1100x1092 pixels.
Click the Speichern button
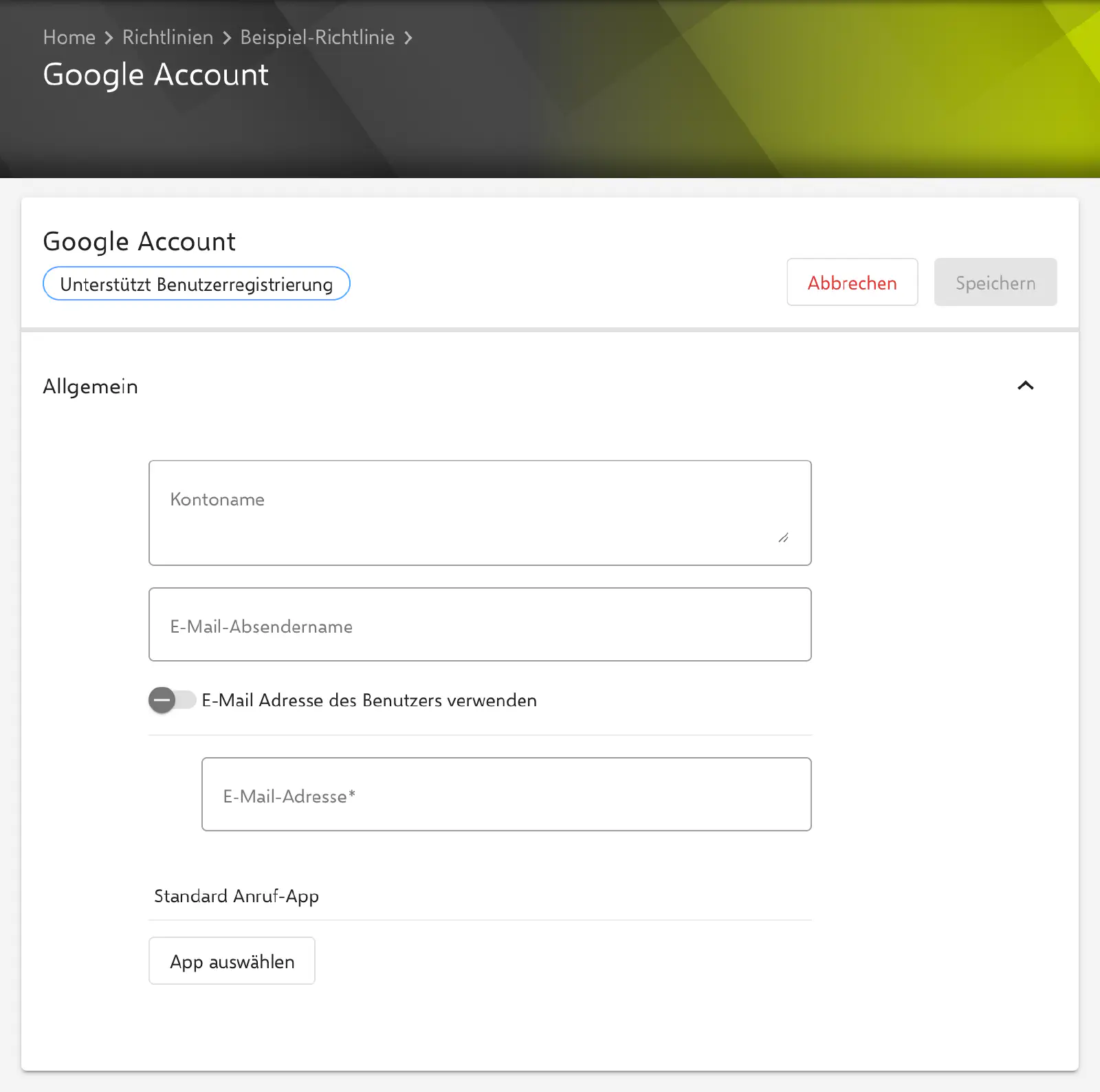(x=995, y=282)
